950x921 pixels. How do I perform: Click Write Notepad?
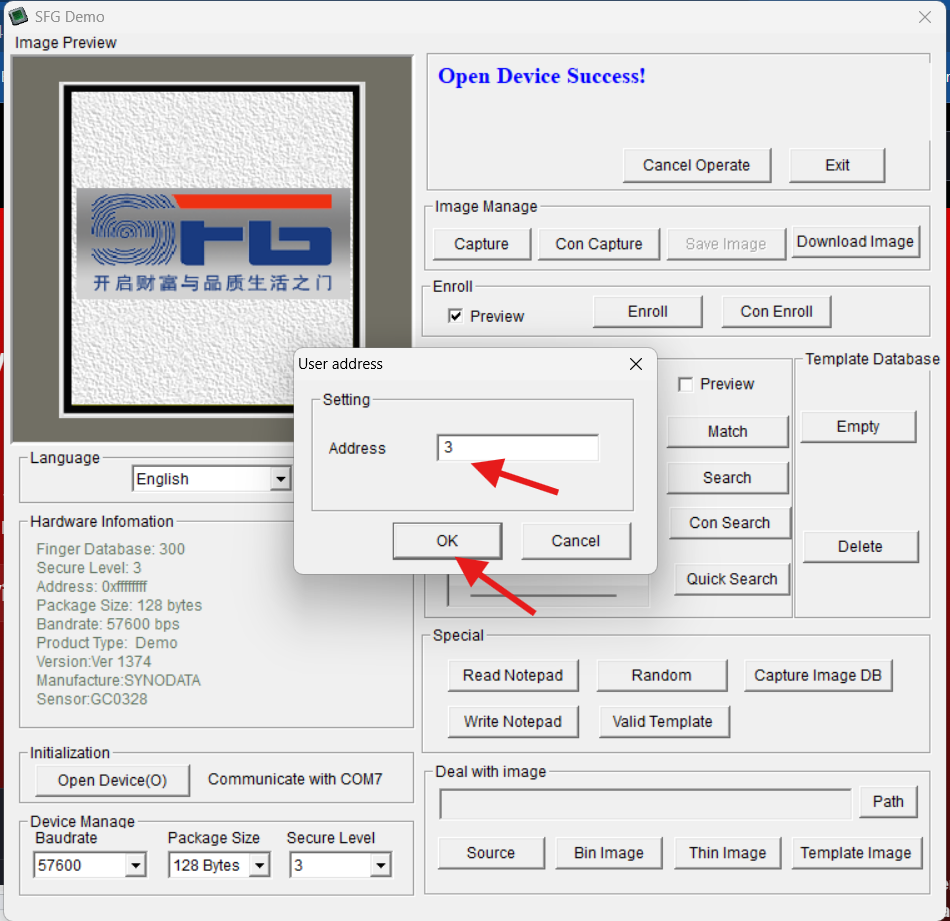[513, 721]
